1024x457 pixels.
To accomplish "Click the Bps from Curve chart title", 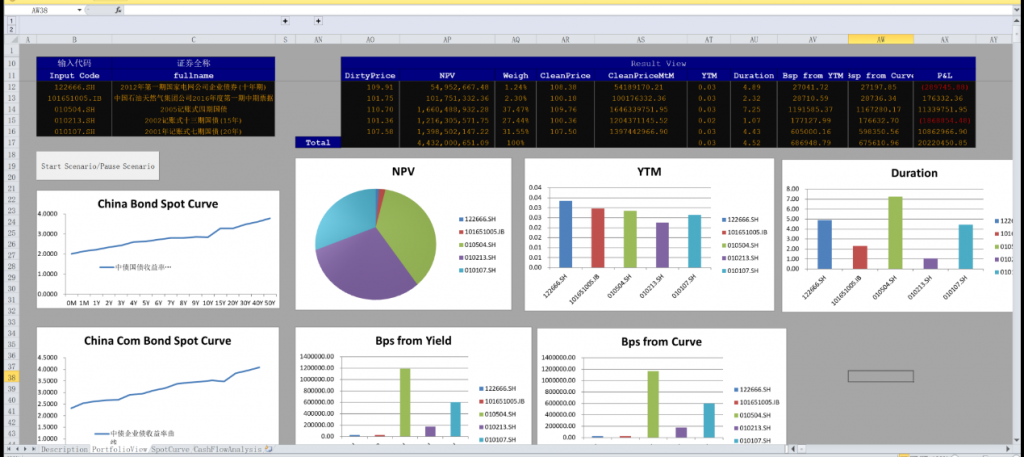I will pos(661,341).
